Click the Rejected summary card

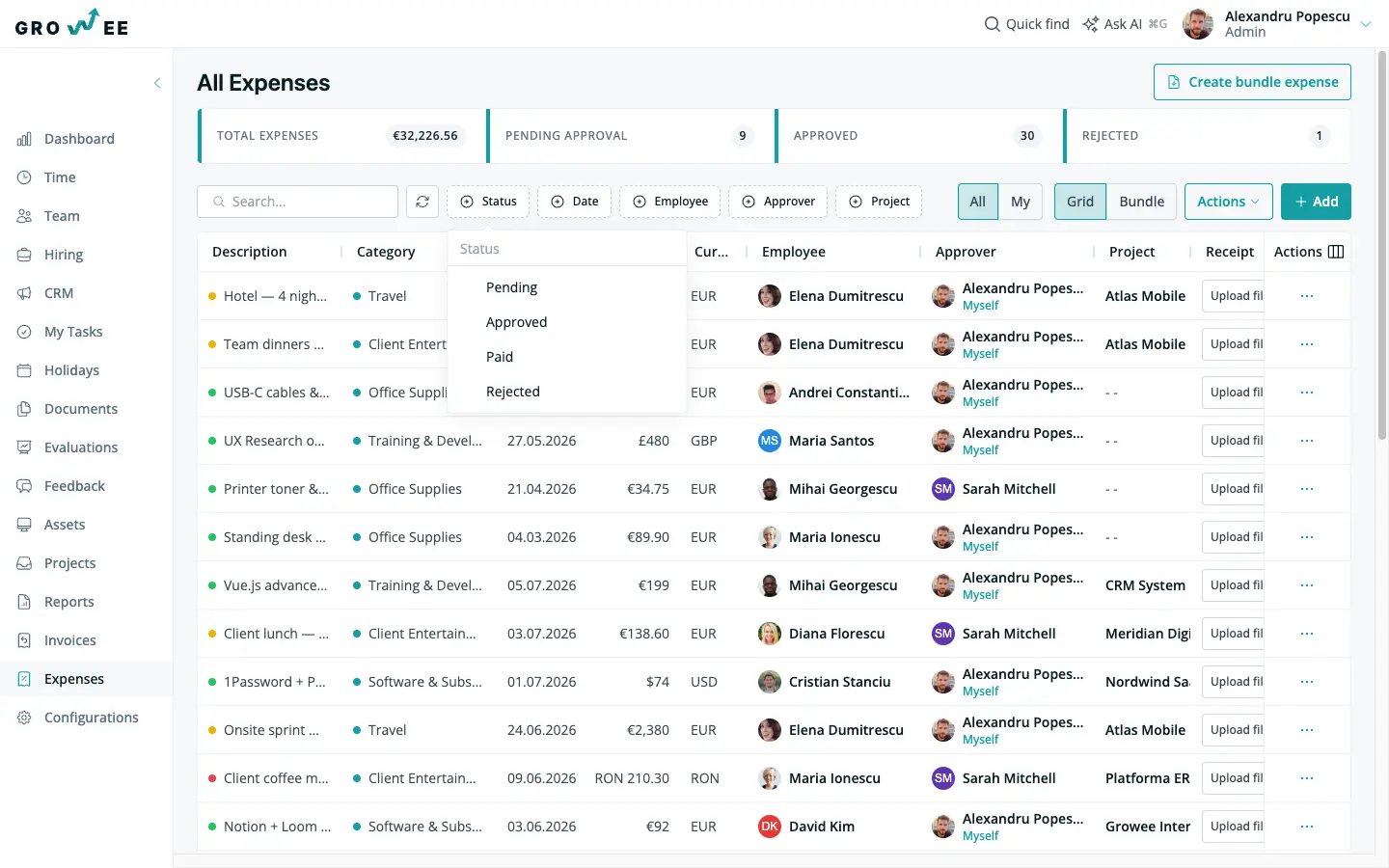[x=1207, y=136]
